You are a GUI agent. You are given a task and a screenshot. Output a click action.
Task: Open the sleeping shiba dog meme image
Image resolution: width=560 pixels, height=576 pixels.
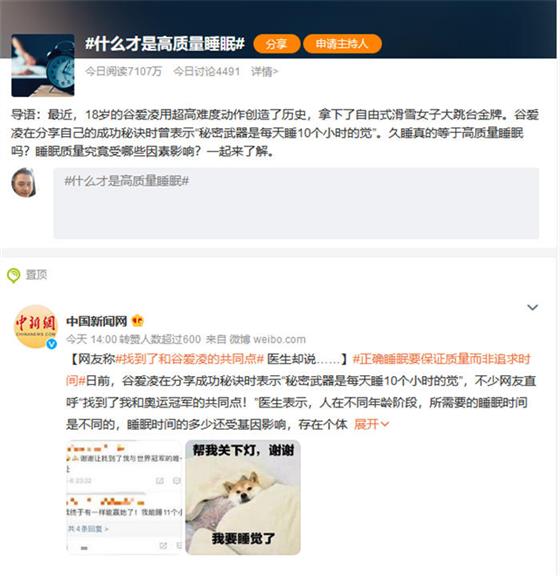pos(243,498)
